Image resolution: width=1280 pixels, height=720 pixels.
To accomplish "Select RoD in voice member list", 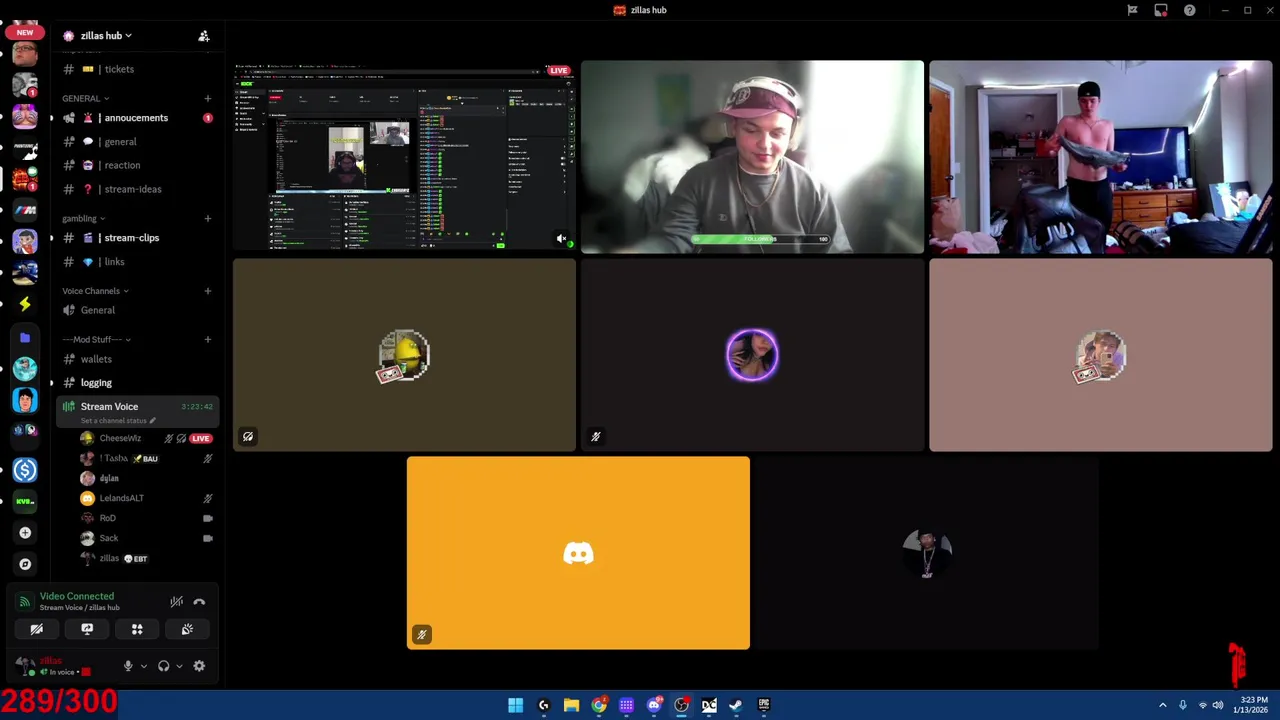I will [x=147, y=518].
